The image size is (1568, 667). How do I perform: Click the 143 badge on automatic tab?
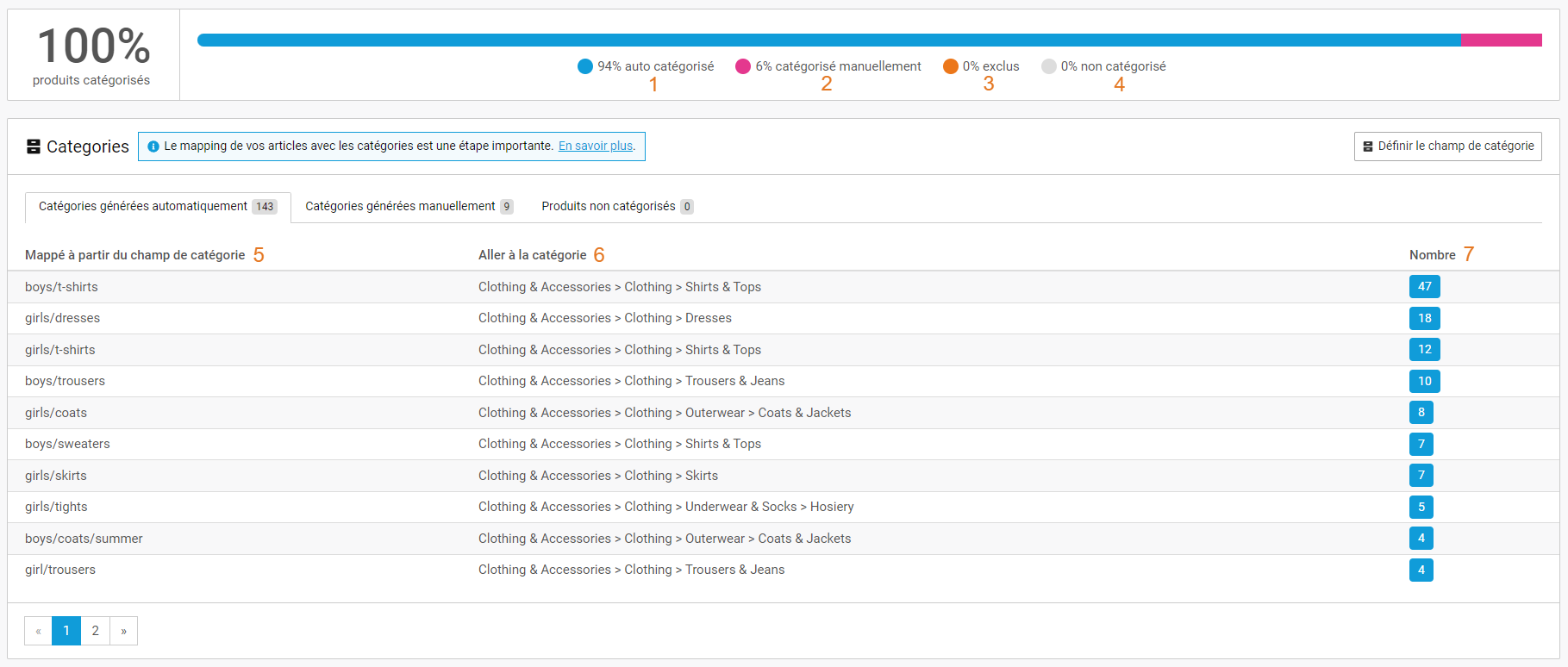(x=265, y=207)
